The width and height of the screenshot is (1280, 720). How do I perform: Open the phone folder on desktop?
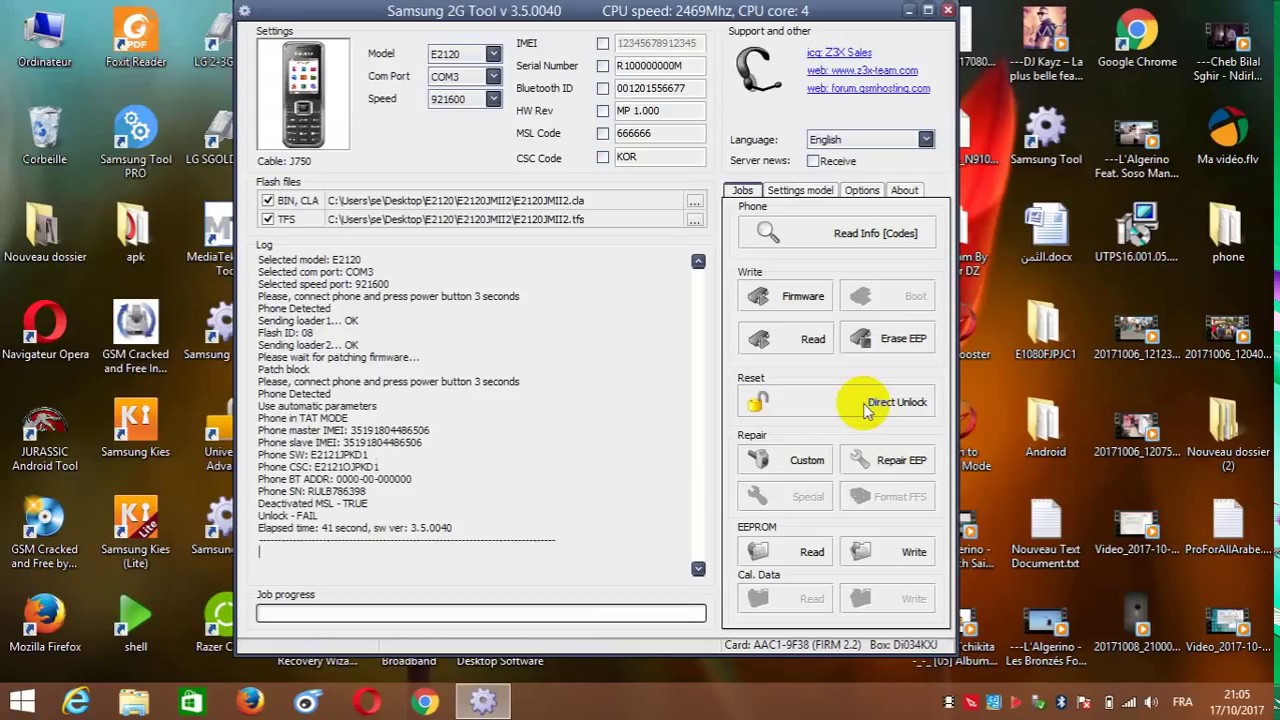(x=1228, y=232)
